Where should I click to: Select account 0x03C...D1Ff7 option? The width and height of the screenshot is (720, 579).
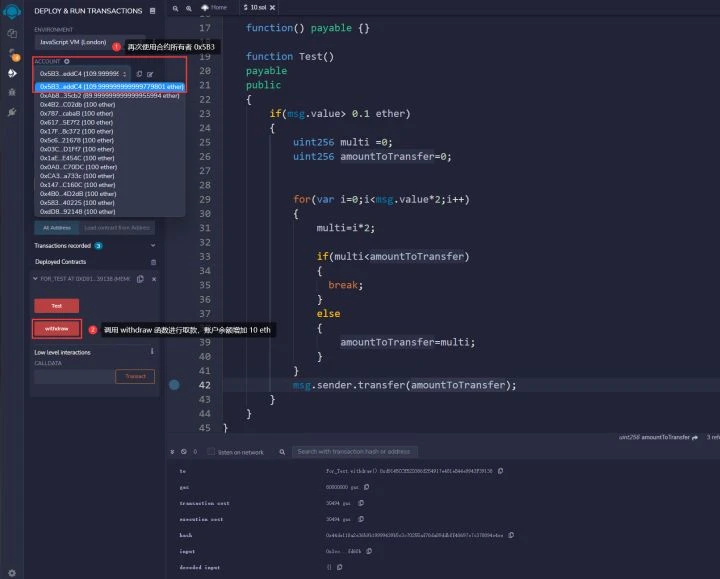(x=110, y=149)
